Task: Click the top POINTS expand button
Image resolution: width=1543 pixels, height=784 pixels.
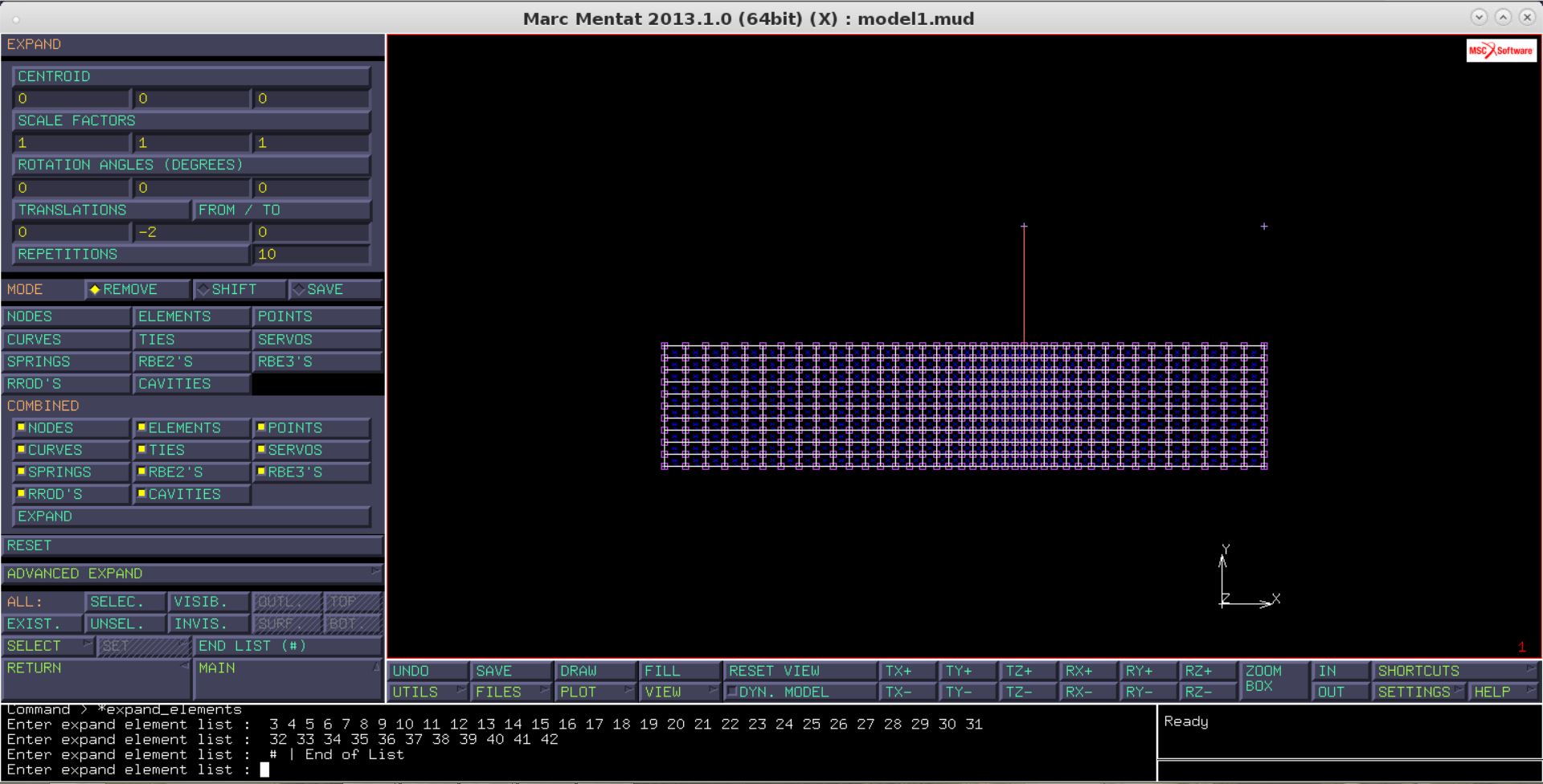Action: (x=317, y=316)
